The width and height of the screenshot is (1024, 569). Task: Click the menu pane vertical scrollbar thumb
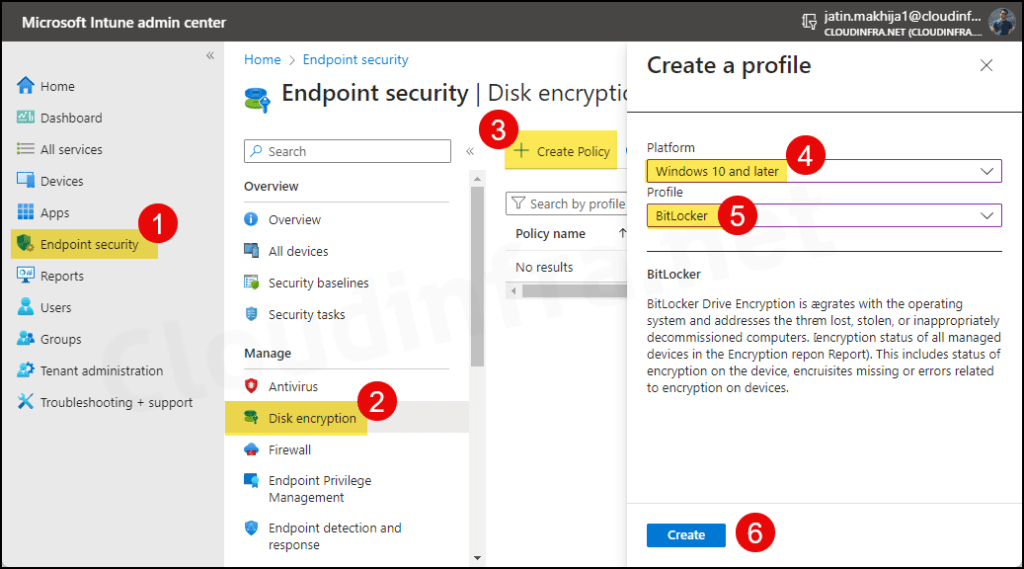[x=477, y=276]
